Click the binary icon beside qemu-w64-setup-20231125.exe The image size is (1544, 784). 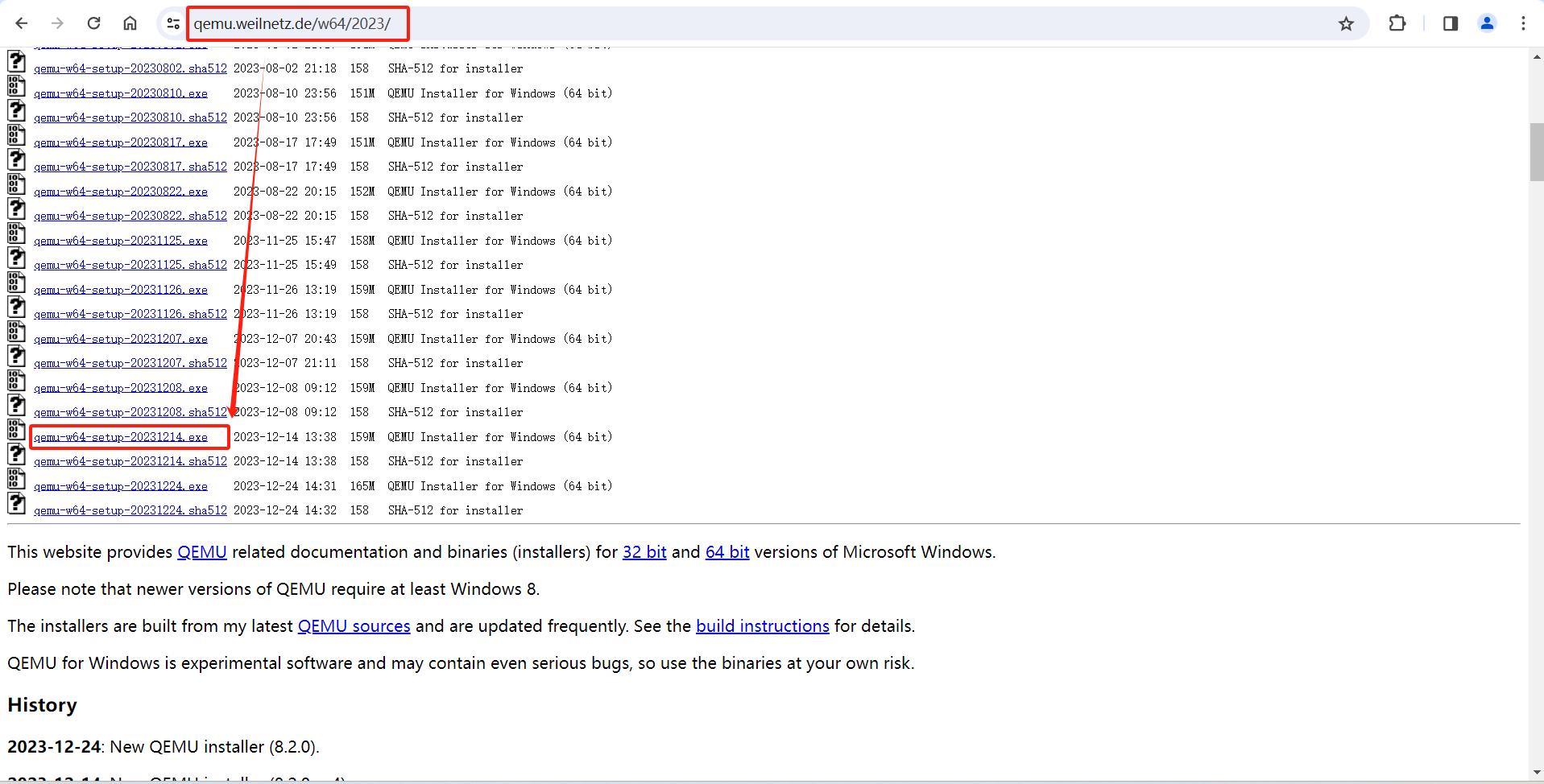point(16,233)
